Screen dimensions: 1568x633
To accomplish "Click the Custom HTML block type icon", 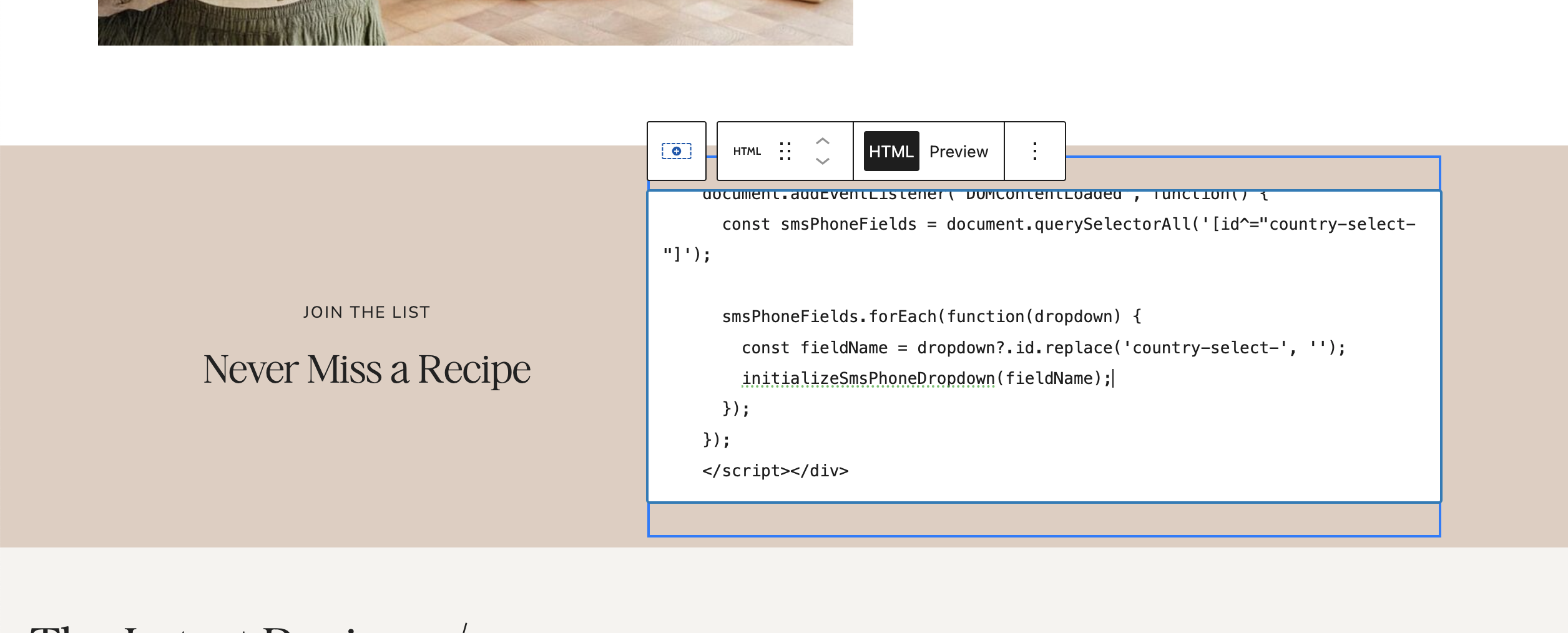I will (x=747, y=151).
